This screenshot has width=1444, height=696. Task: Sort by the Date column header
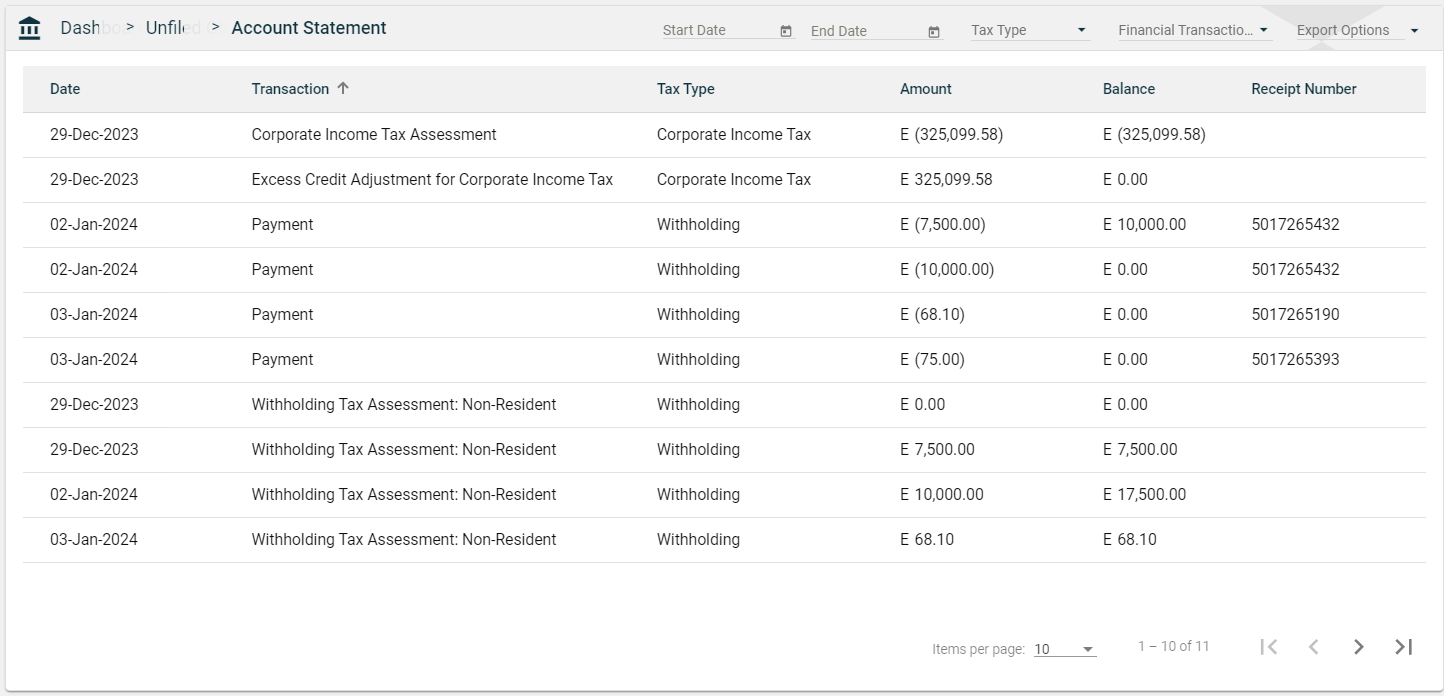(x=65, y=89)
